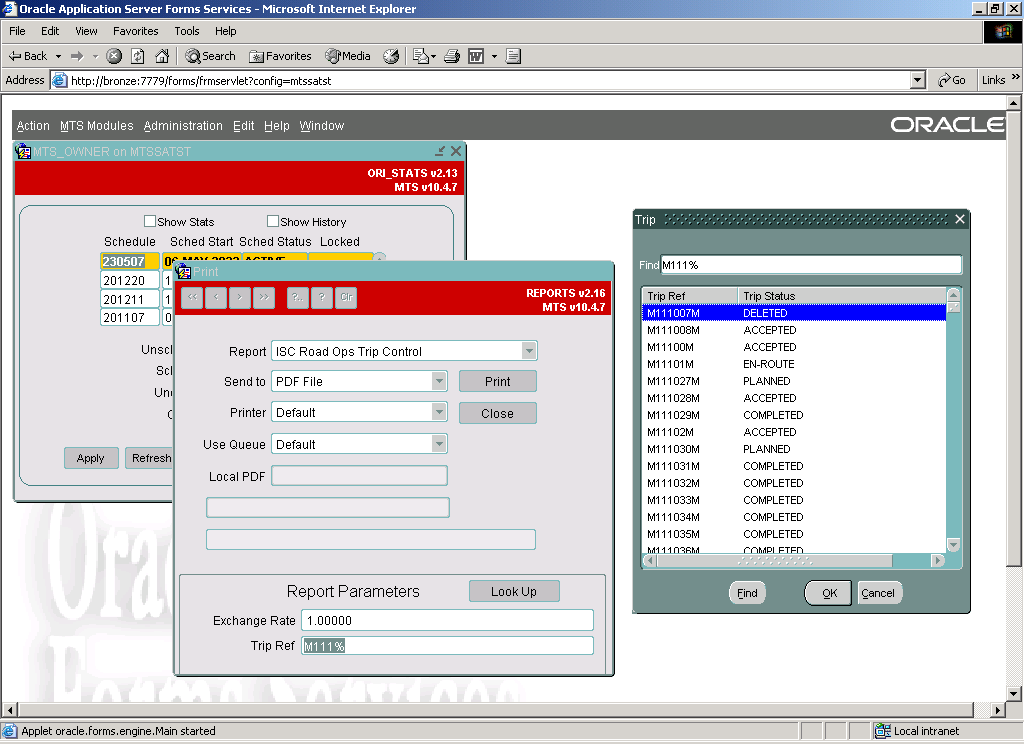Click the Mail icon in toolbar
Image resolution: width=1024 pixels, height=744 pixels.
point(421,56)
